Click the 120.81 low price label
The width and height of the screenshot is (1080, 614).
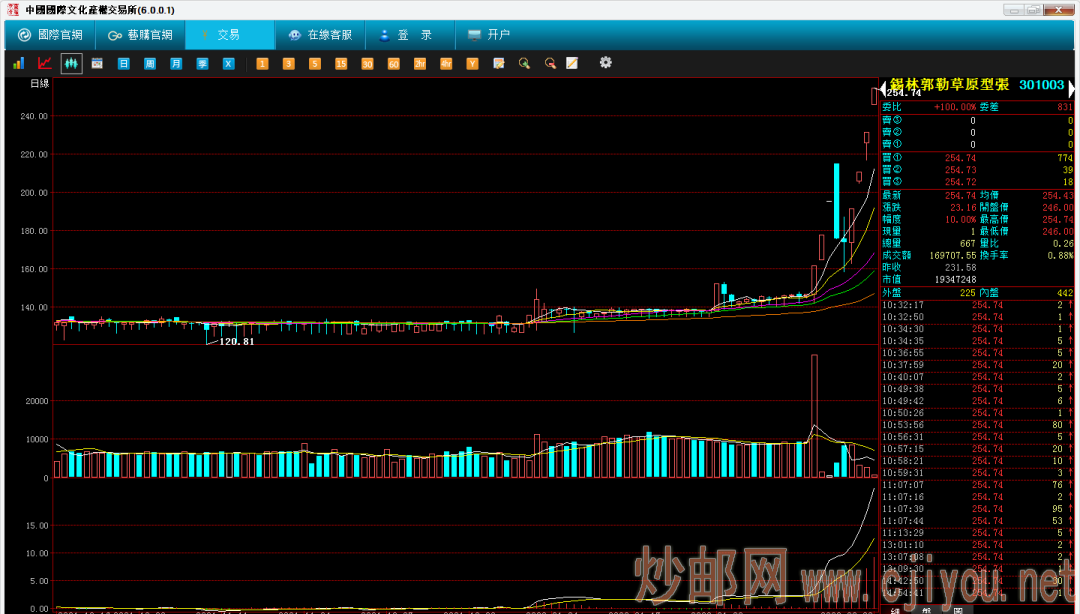[237, 342]
